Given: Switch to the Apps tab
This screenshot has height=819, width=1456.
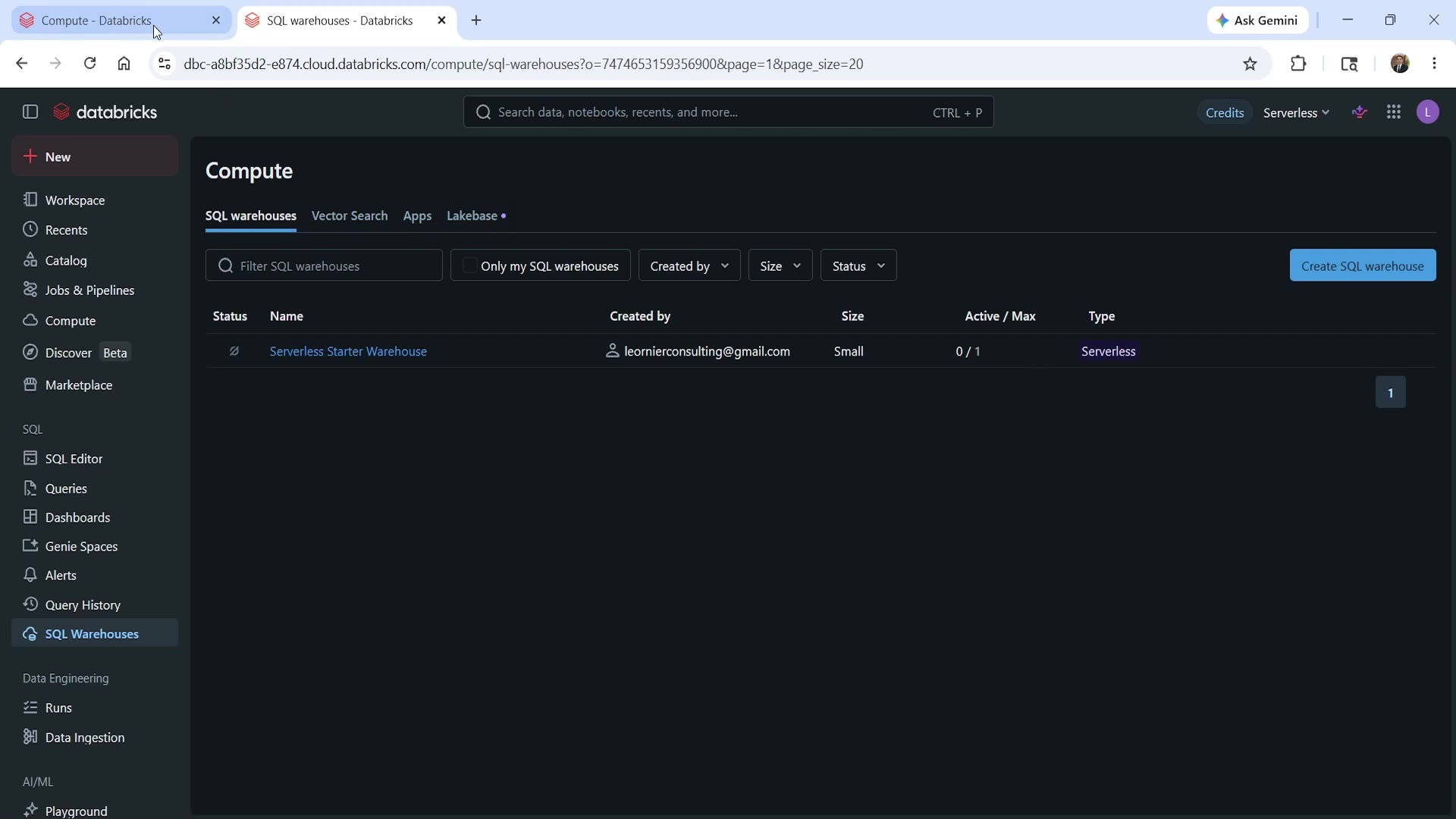Looking at the screenshot, I should point(417,216).
